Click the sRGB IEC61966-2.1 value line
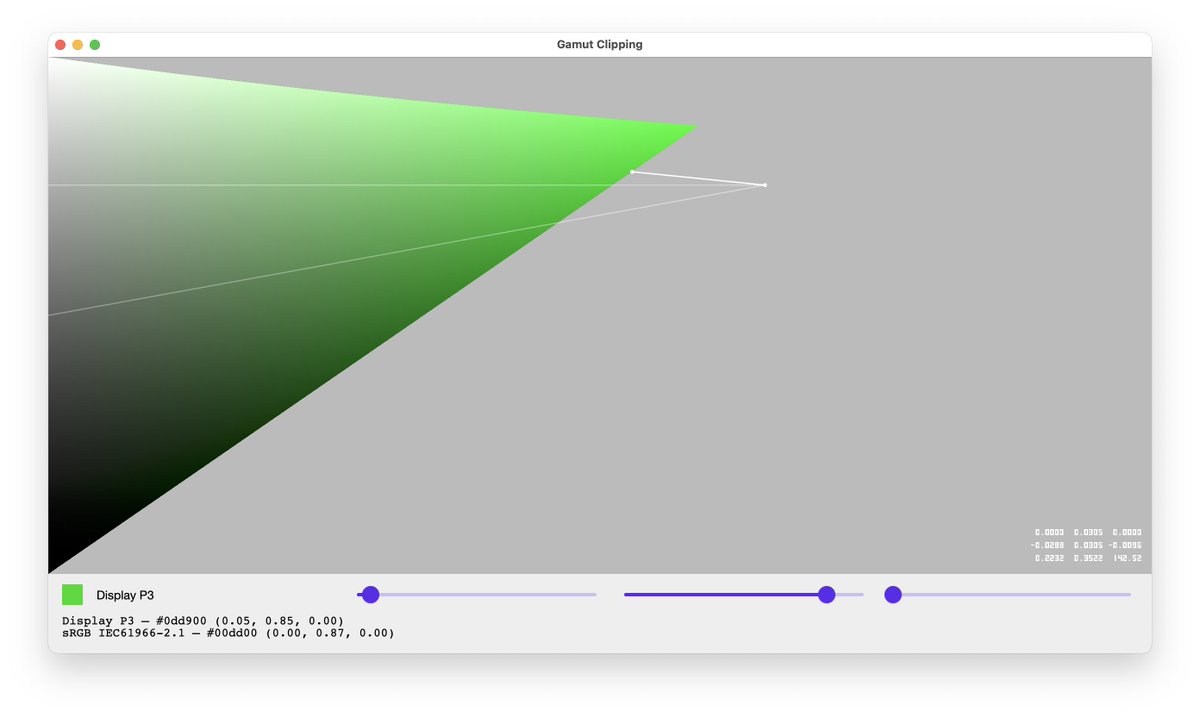This screenshot has height=717, width=1200. click(x=228, y=633)
